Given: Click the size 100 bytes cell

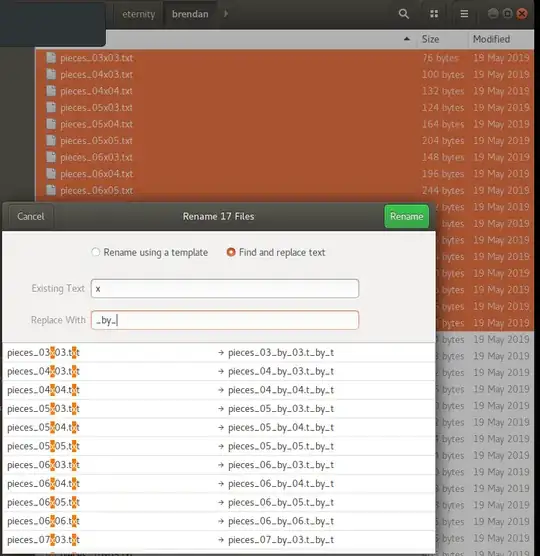Looking at the screenshot, I should pos(443,74).
